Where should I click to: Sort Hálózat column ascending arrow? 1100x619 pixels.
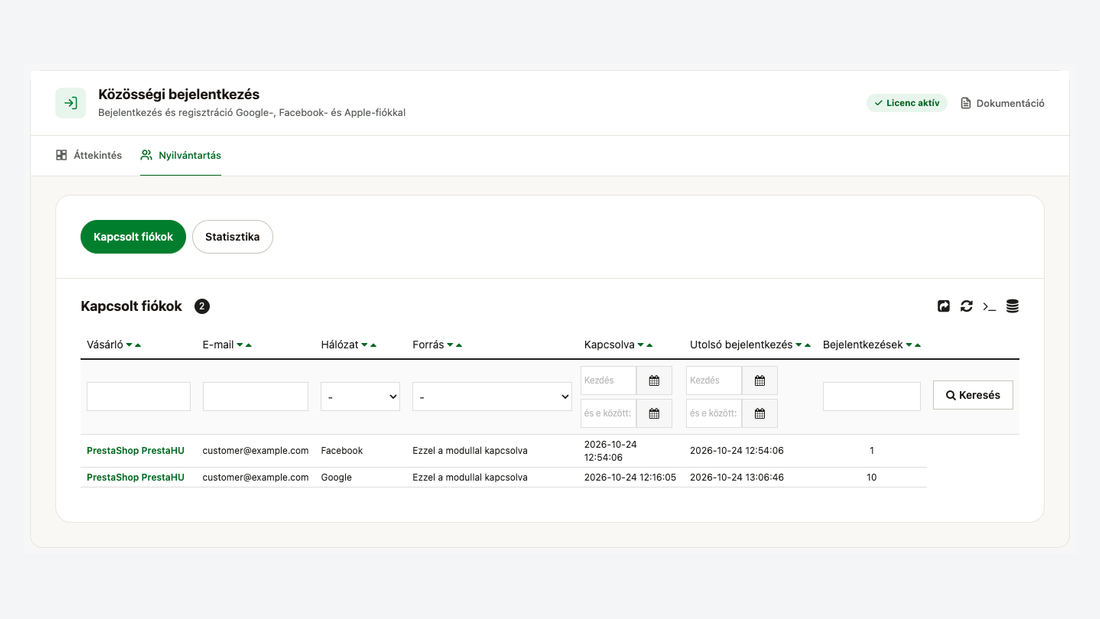tap(373, 345)
